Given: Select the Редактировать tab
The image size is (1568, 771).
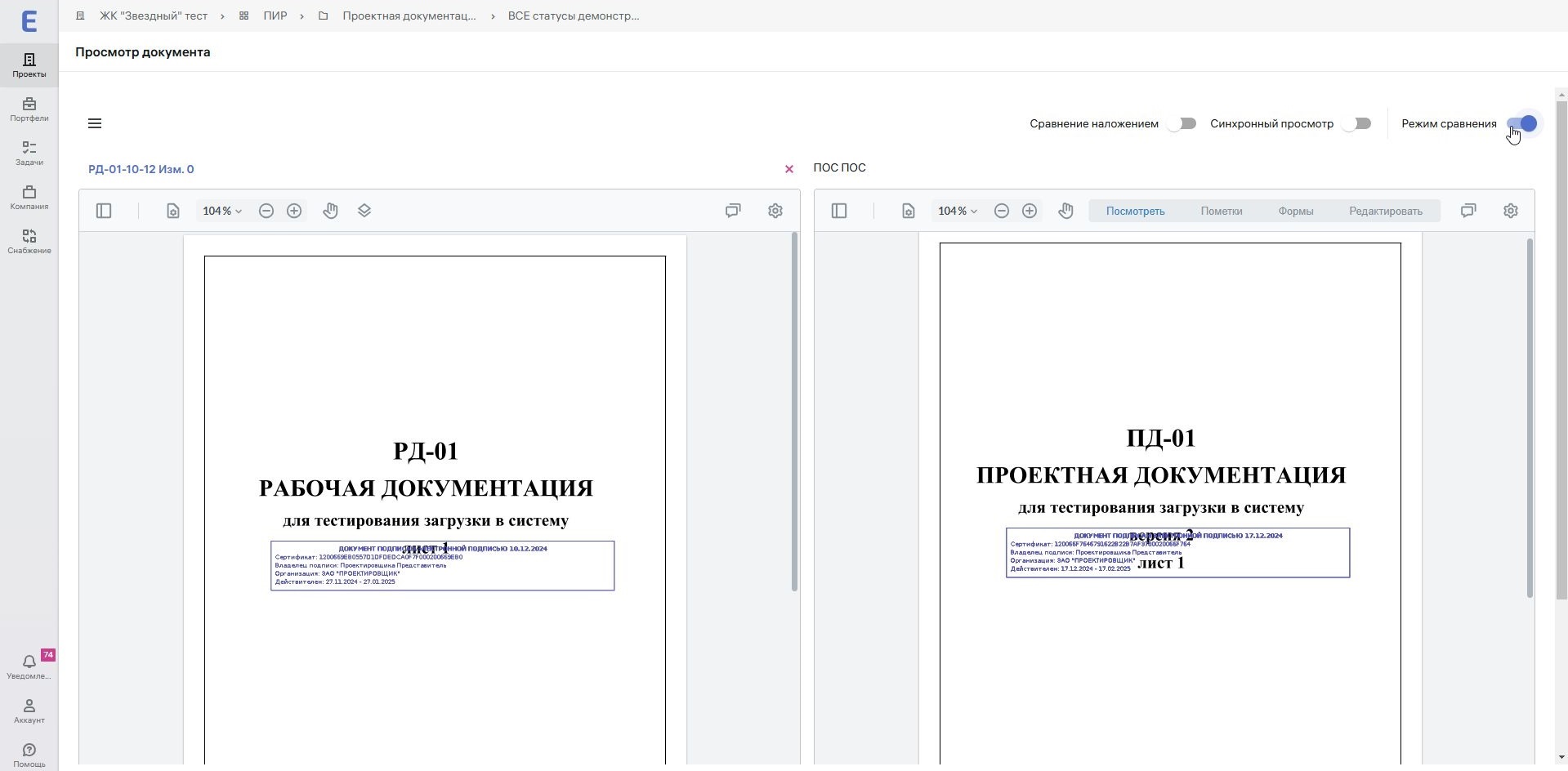Looking at the screenshot, I should tap(1386, 211).
